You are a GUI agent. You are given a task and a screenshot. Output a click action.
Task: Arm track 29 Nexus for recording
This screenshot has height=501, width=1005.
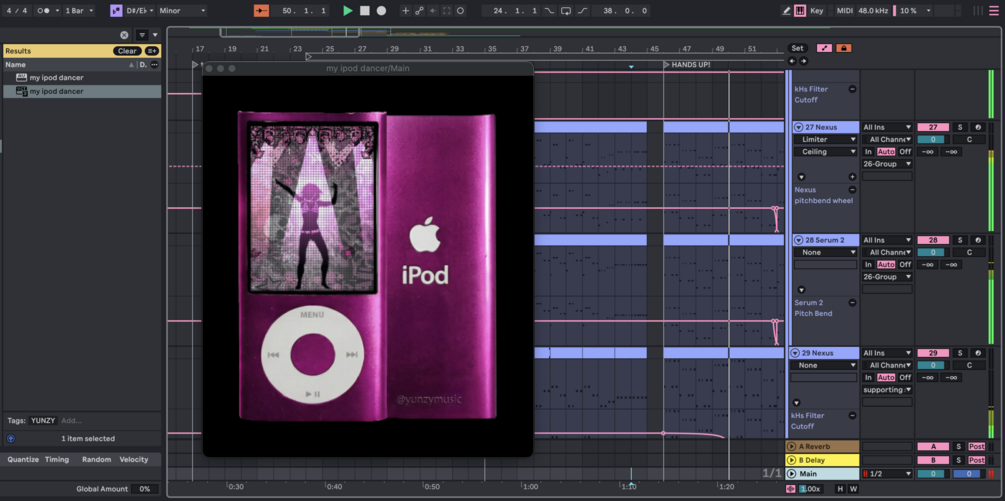(x=977, y=353)
